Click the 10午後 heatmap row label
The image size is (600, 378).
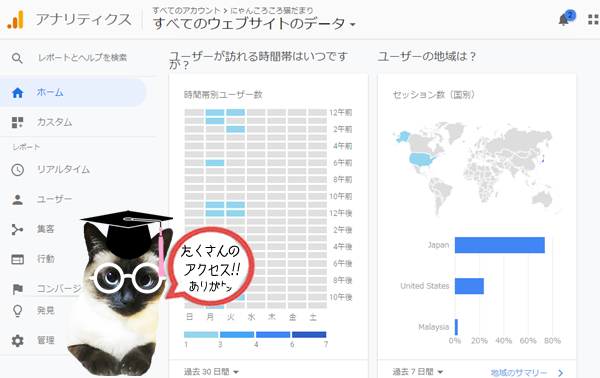[x=341, y=297]
